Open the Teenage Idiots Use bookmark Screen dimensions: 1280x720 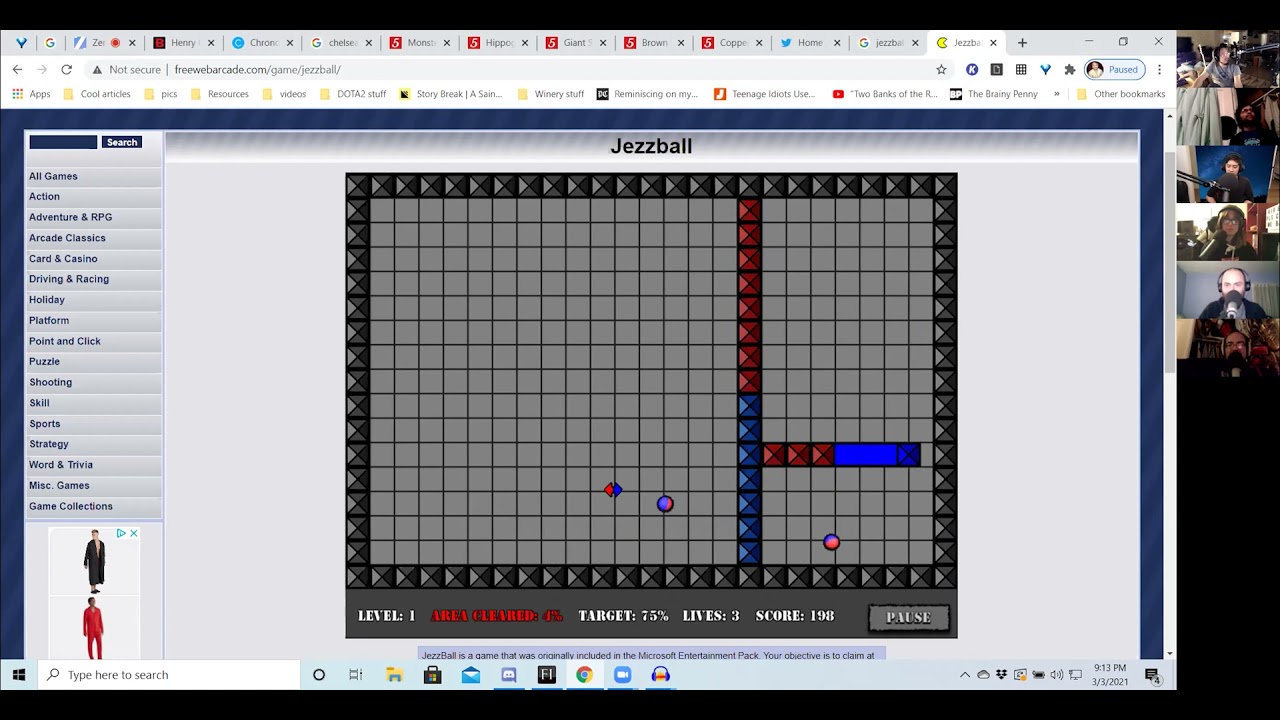(765, 94)
